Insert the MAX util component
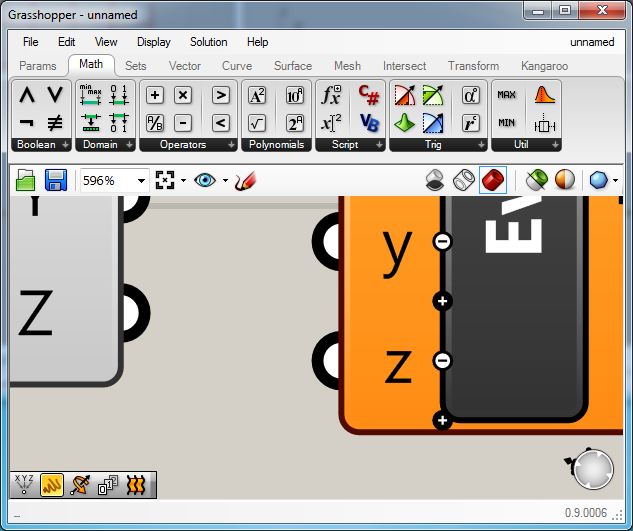The image size is (633, 531). click(506, 95)
